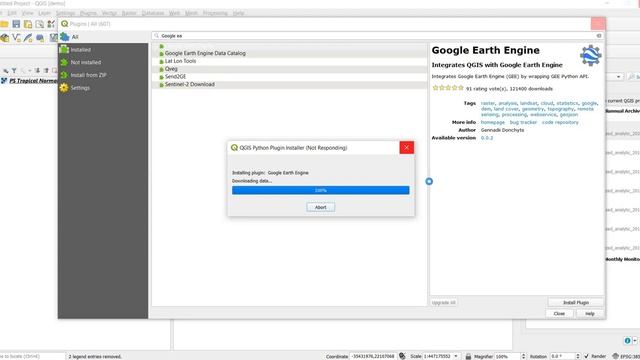Click the Magnifier spinbox arrows

pyautogui.click(x=523, y=356)
